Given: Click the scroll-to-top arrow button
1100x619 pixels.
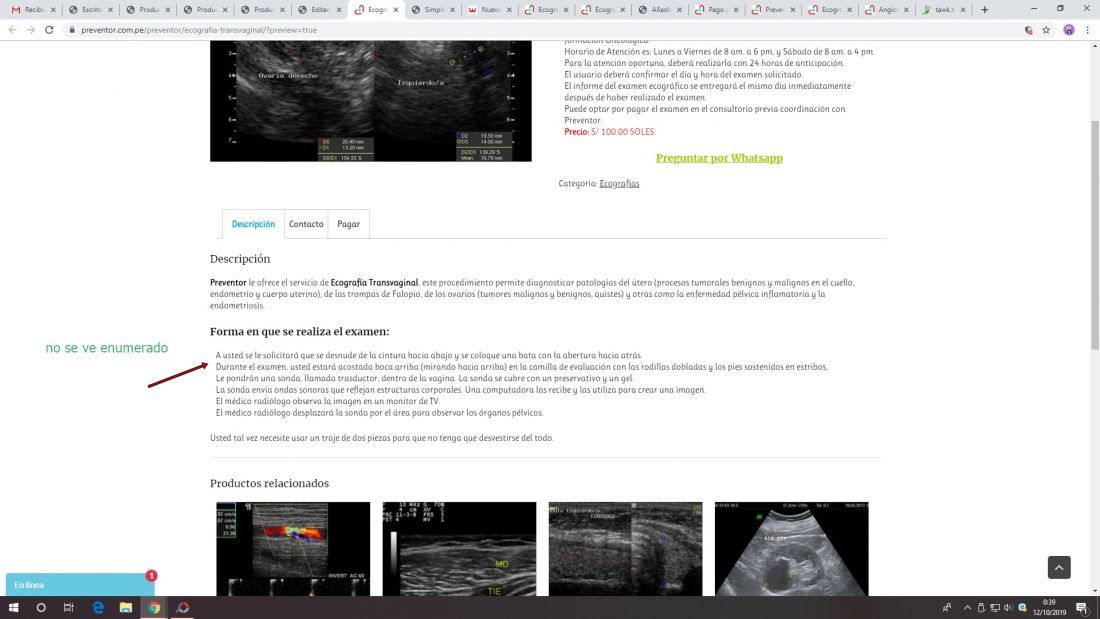Looking at the screenshot, I should [x=1059, y=567].
